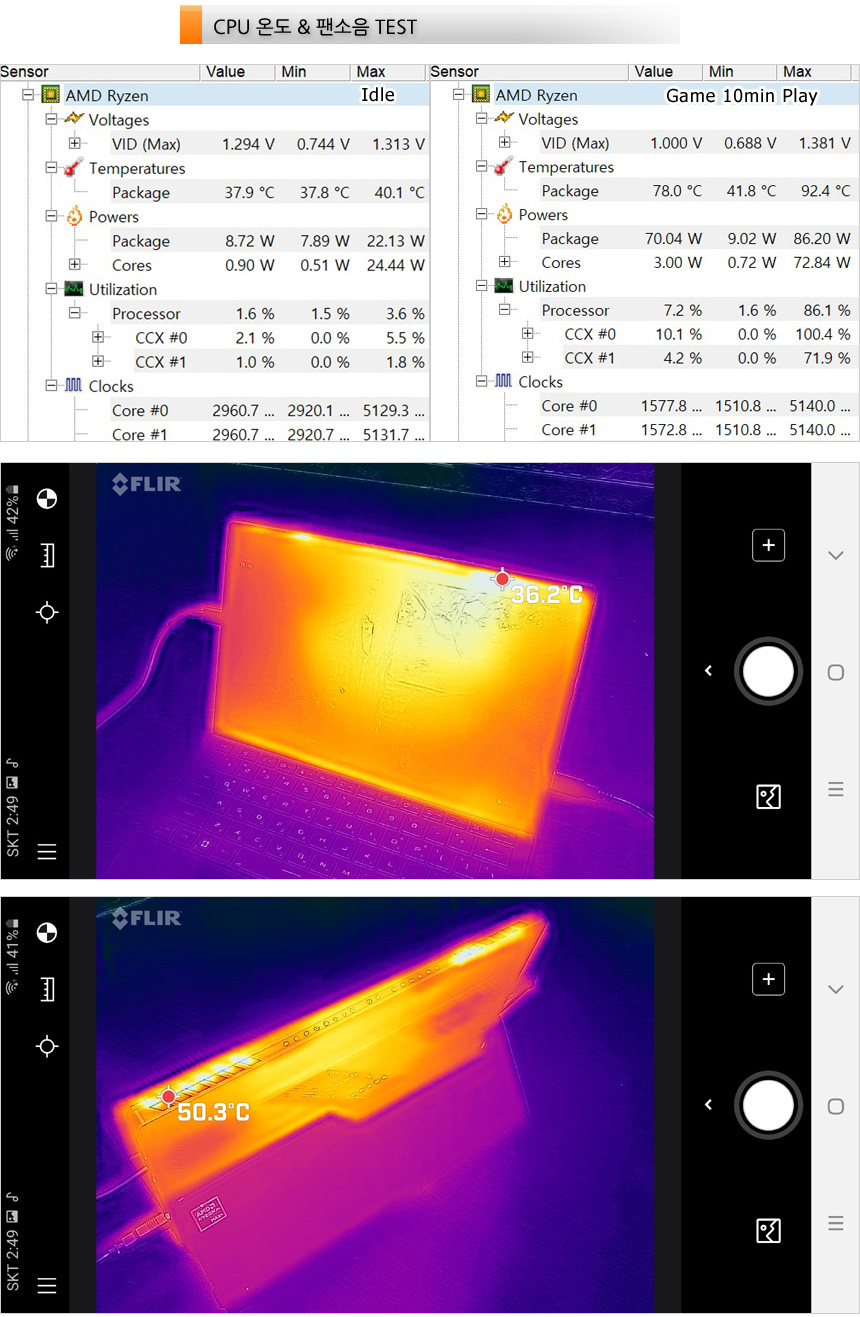This screenshot has height=1317, width=860.
Task: Open left sidebar hamburger menu in 50.3°C capture
Action: 47,1286
